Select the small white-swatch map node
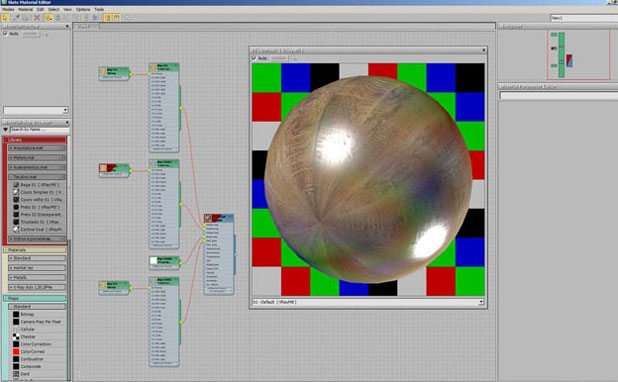This screenshot has height=382, width=618. tap(164, 262)
